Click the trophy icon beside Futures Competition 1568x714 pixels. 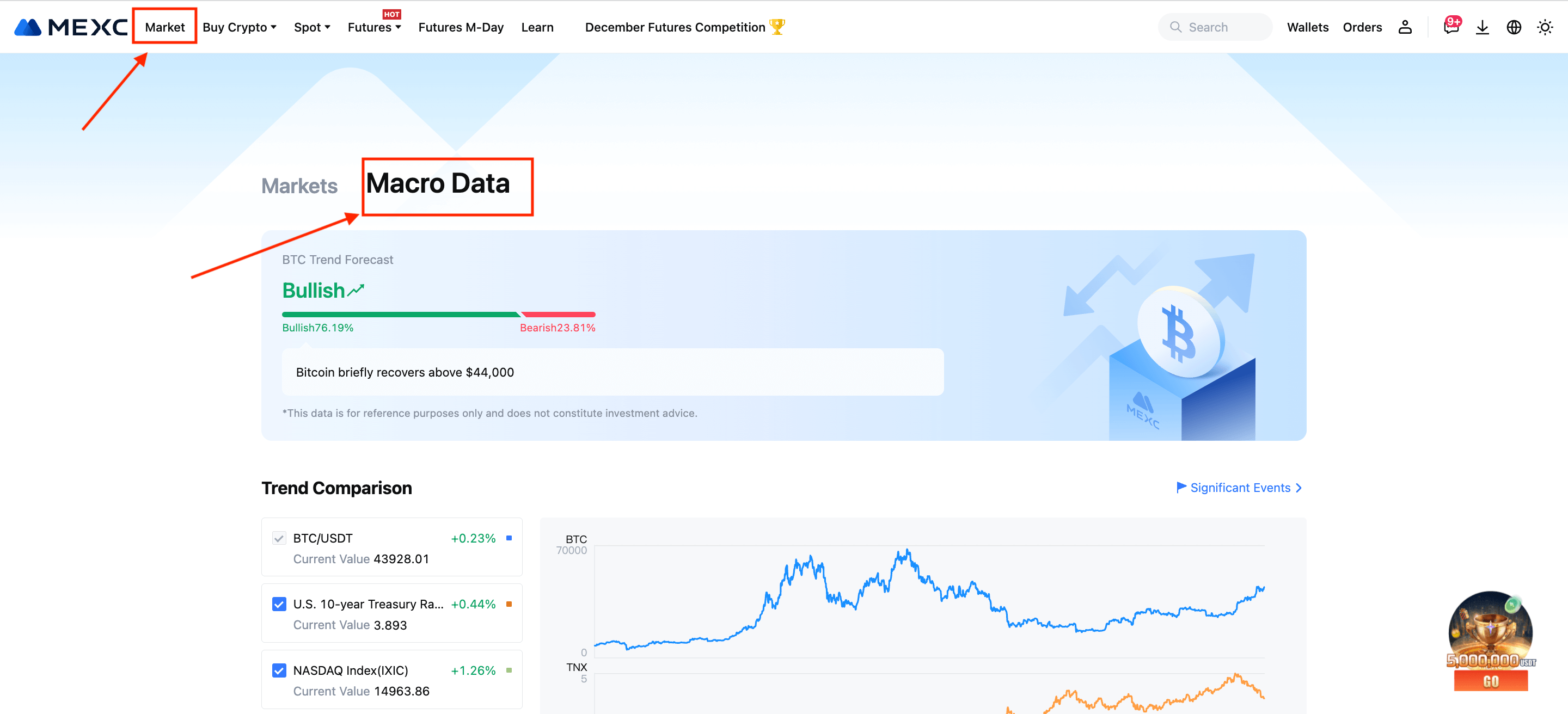pos(777,27)
